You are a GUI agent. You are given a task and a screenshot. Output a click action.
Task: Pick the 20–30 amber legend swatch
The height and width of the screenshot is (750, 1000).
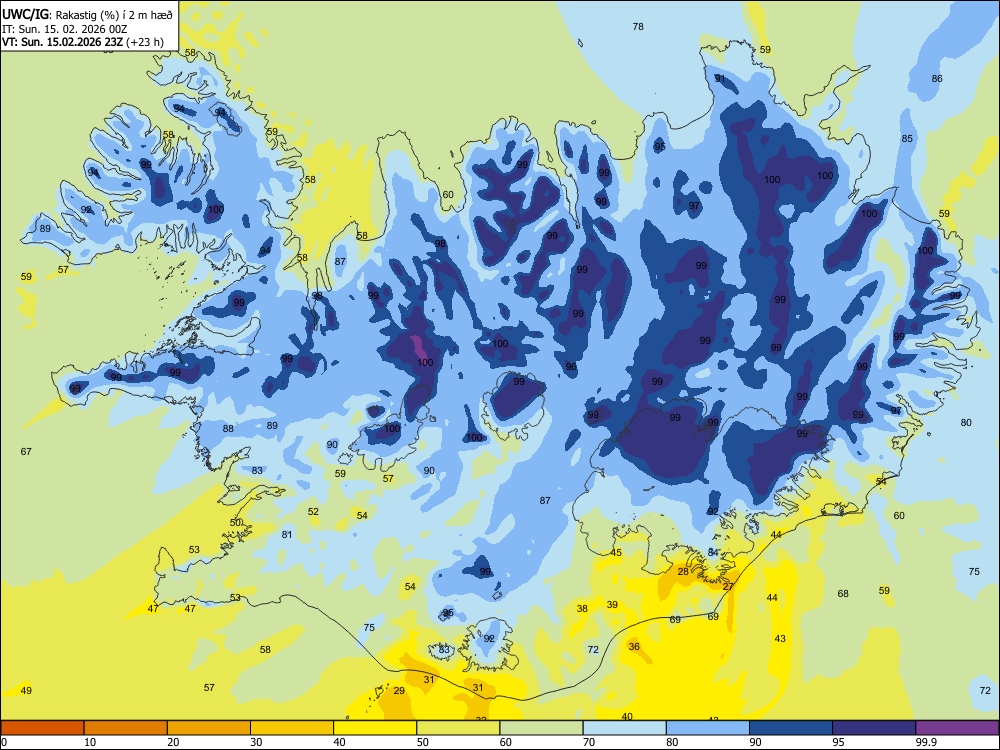click(209, 728)
